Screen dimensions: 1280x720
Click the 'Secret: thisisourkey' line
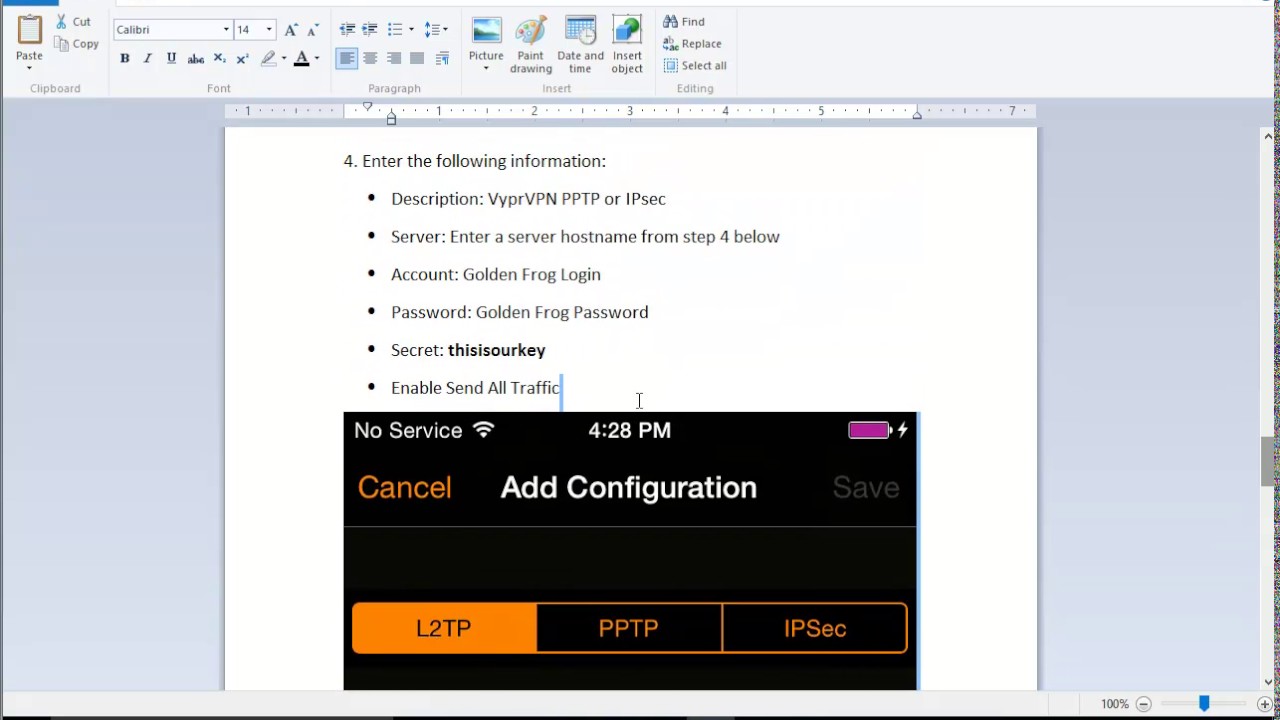[468, 350]
